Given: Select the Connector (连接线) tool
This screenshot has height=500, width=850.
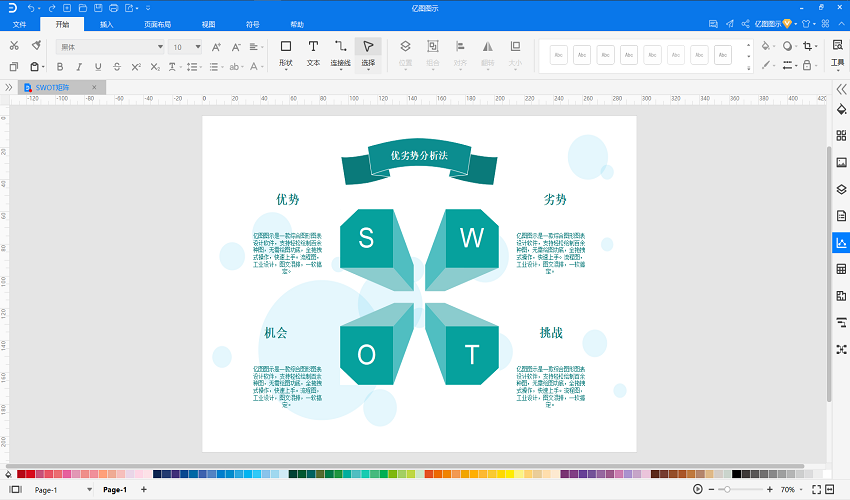Looking at the screenshot, I should pos(340,54).
